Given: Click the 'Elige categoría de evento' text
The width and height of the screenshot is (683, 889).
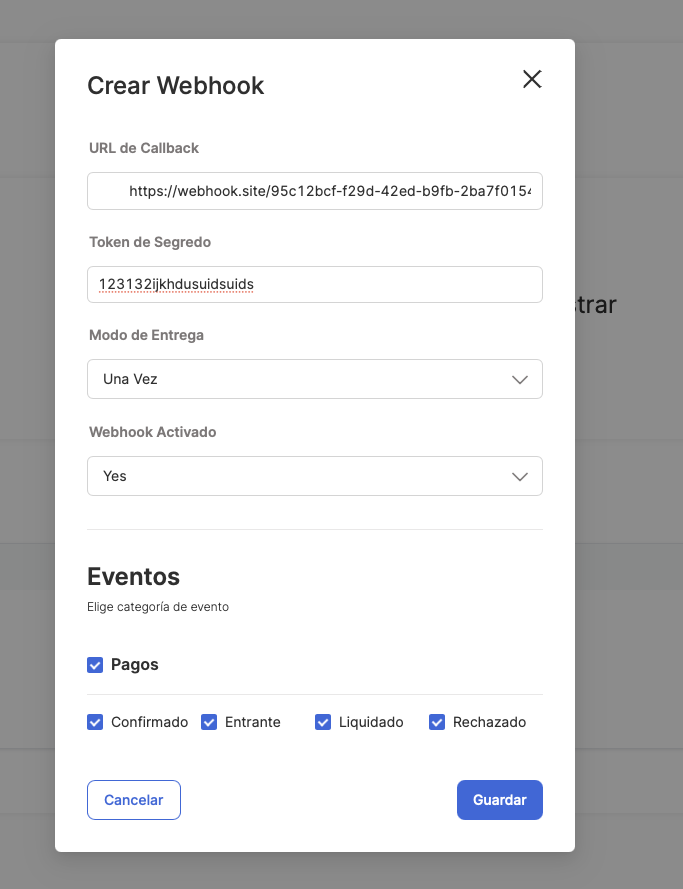Looking at the screenshot, I should 158,607.
